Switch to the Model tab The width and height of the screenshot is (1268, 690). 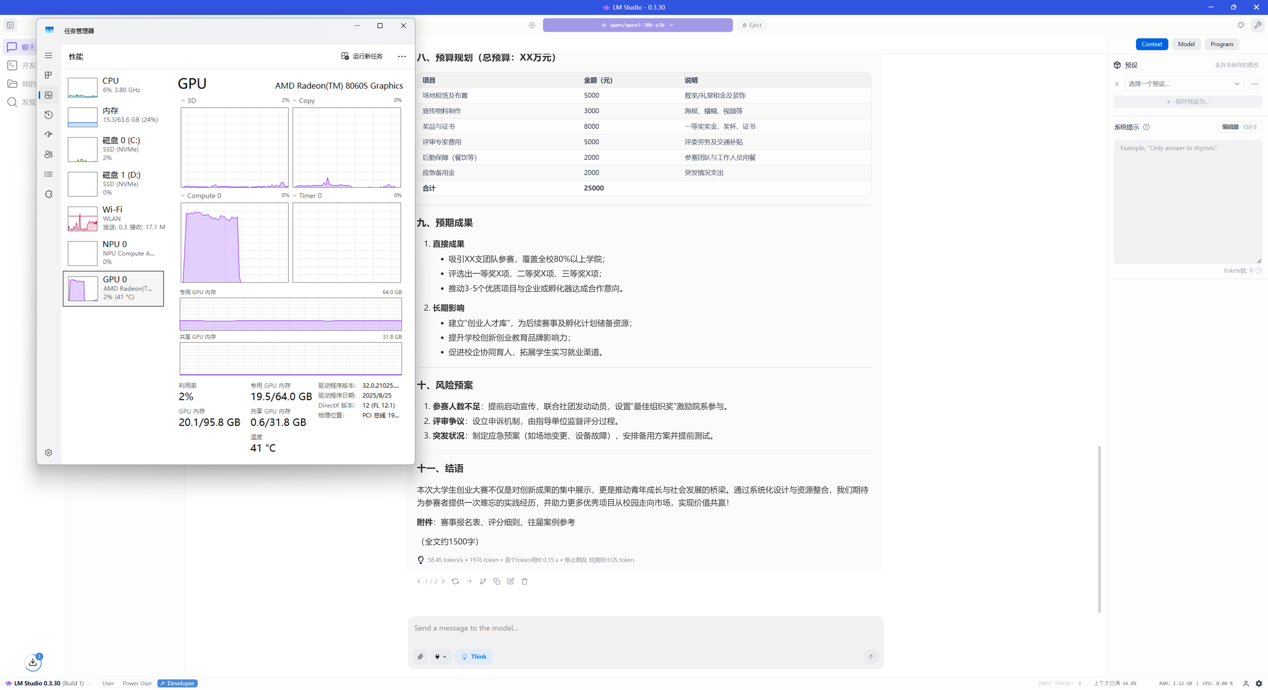coord(1186,44)
